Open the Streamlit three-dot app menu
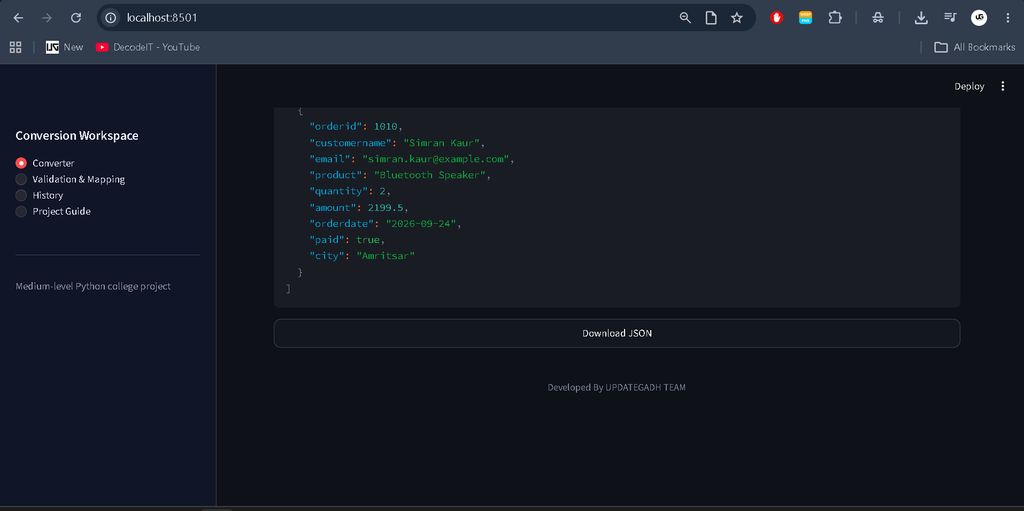This screenshot has width=1024, height=511. (1003, 86)
